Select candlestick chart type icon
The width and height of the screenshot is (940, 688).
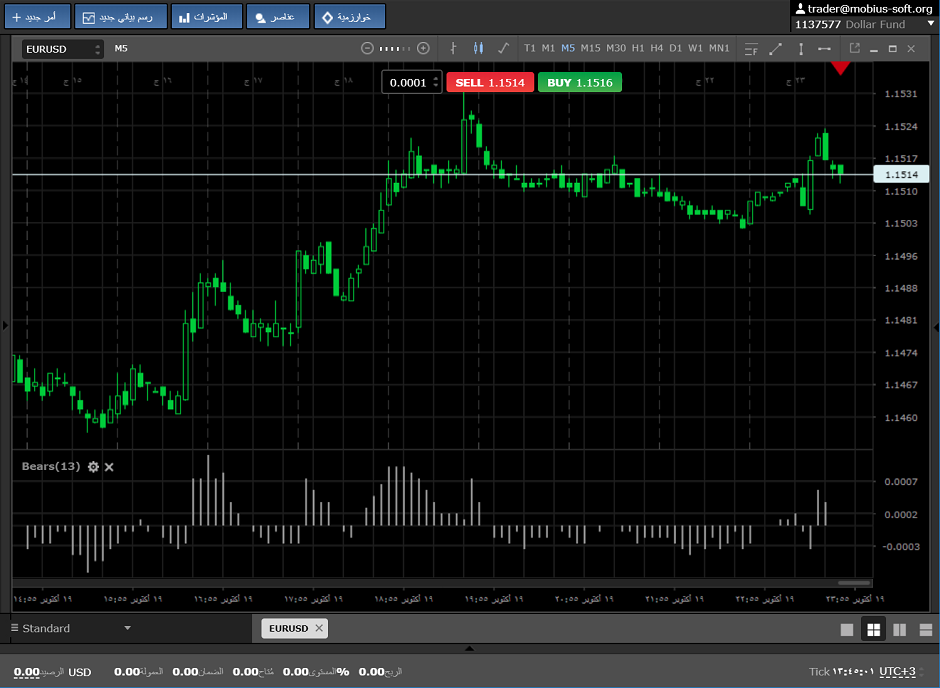tap(477, 48)
